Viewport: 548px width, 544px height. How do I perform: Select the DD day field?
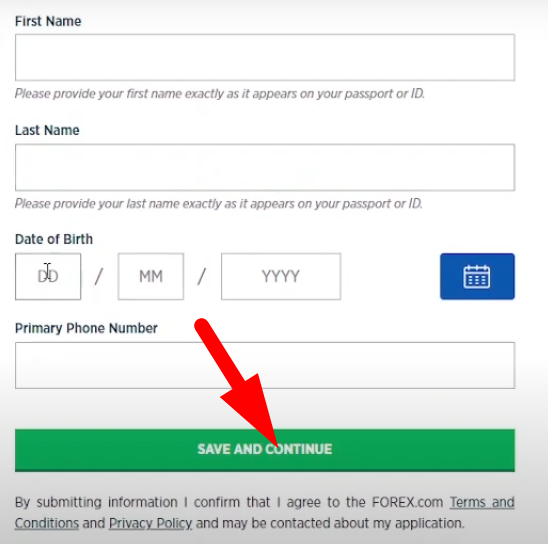pos(48,276)
